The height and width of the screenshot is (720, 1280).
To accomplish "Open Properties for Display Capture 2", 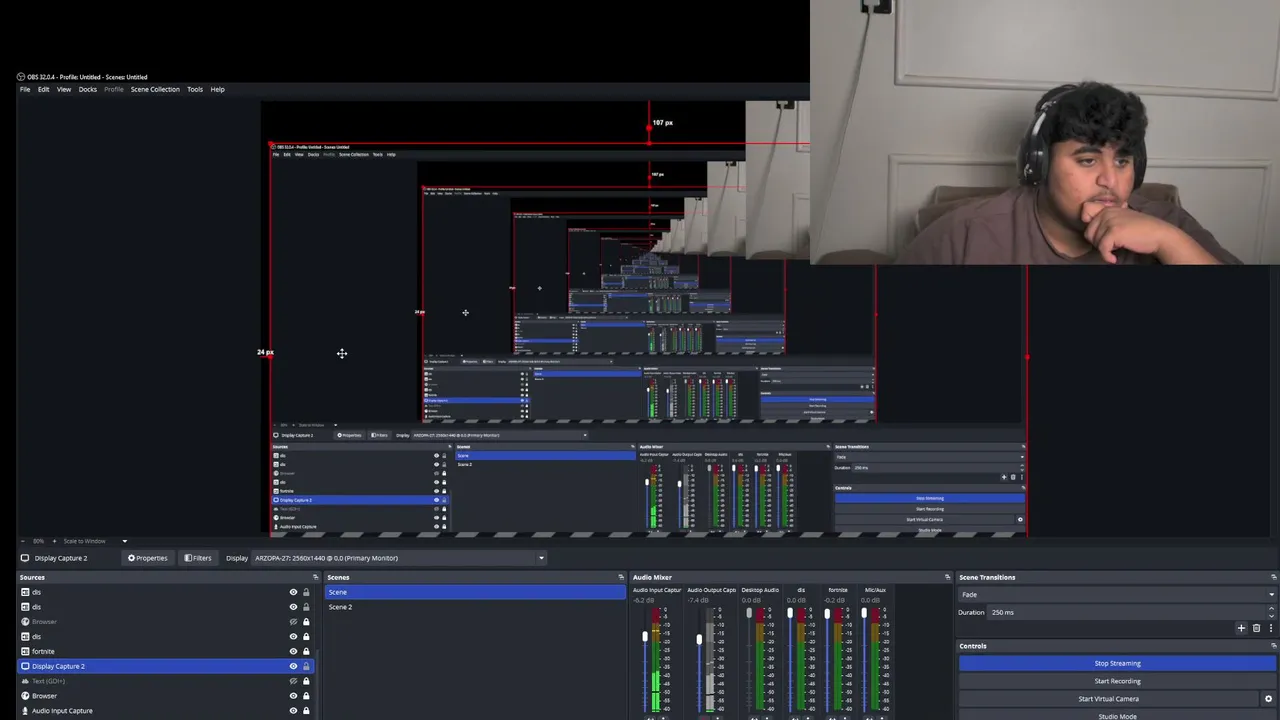I will tap(147, 558).
